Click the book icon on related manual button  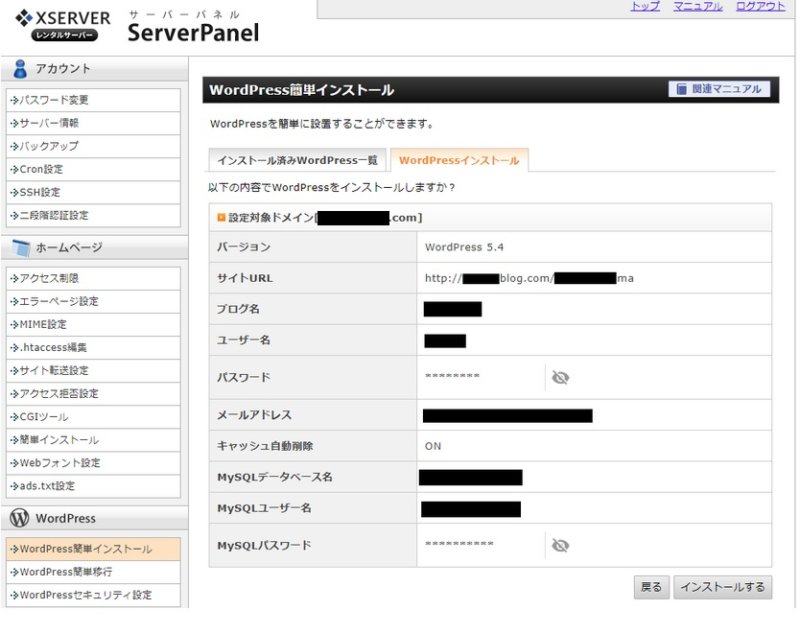pos(681,89)
